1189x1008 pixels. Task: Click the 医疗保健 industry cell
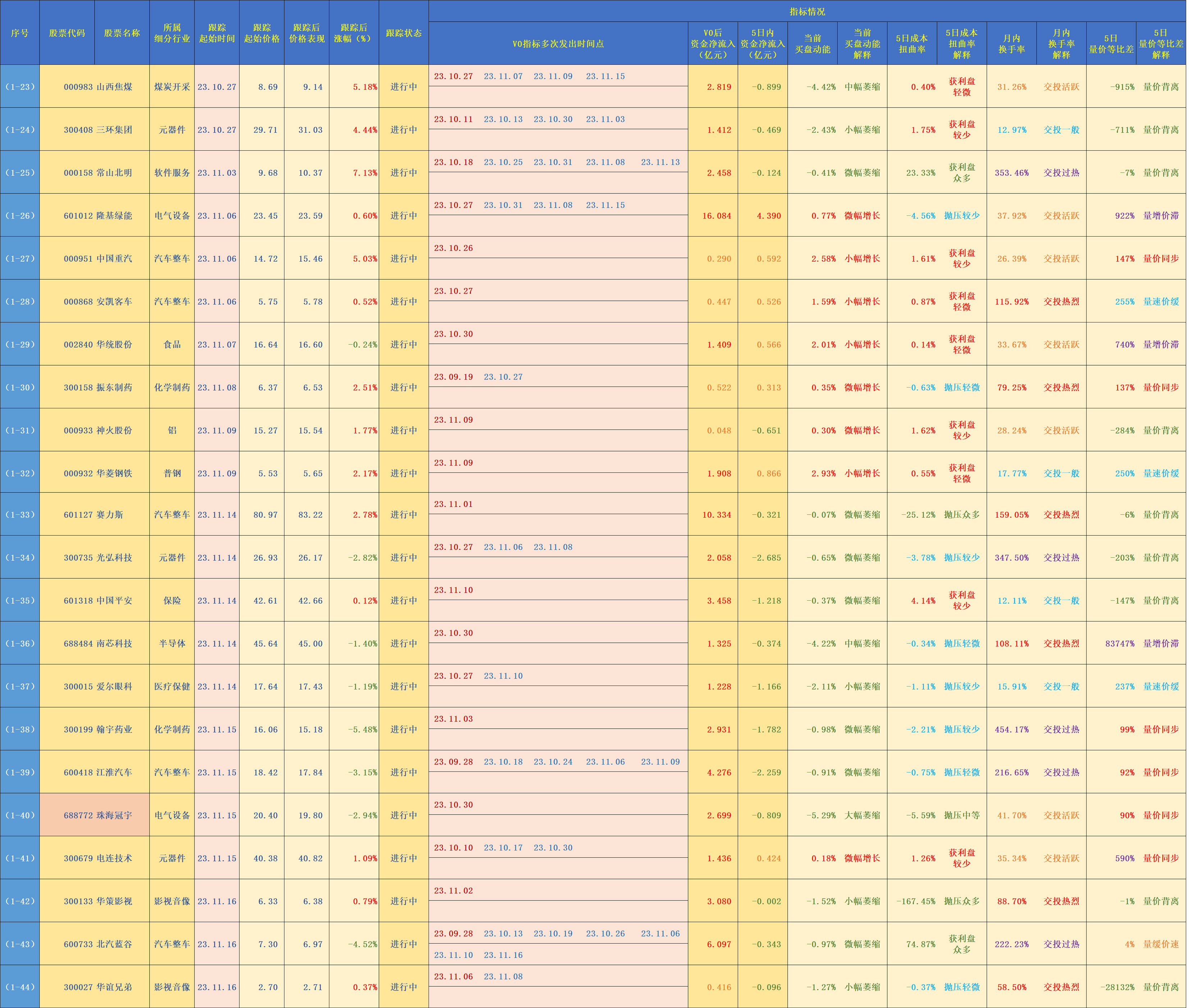pyautogui.click(x=172, y=686)
